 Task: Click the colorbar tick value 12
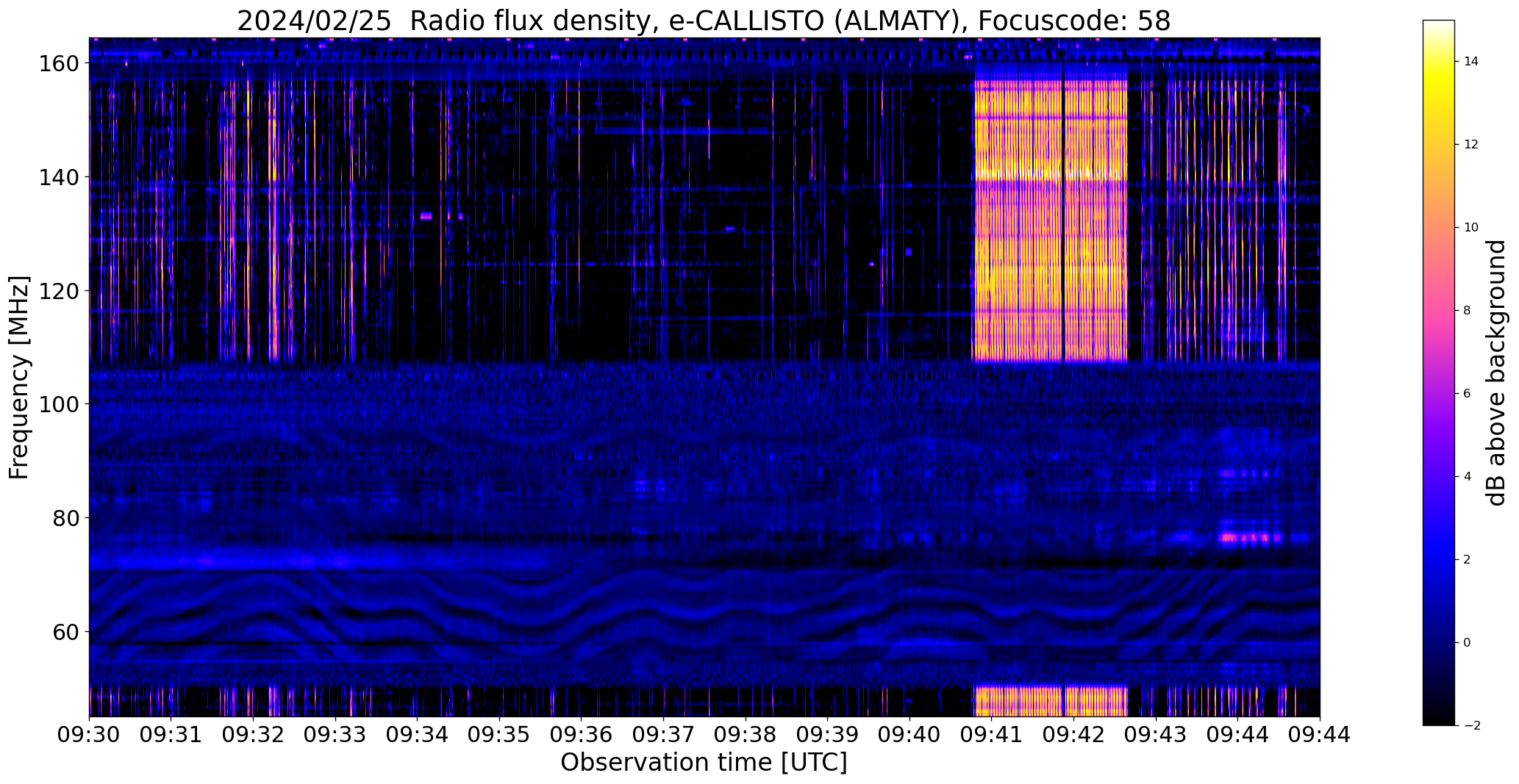point(1471,145)
